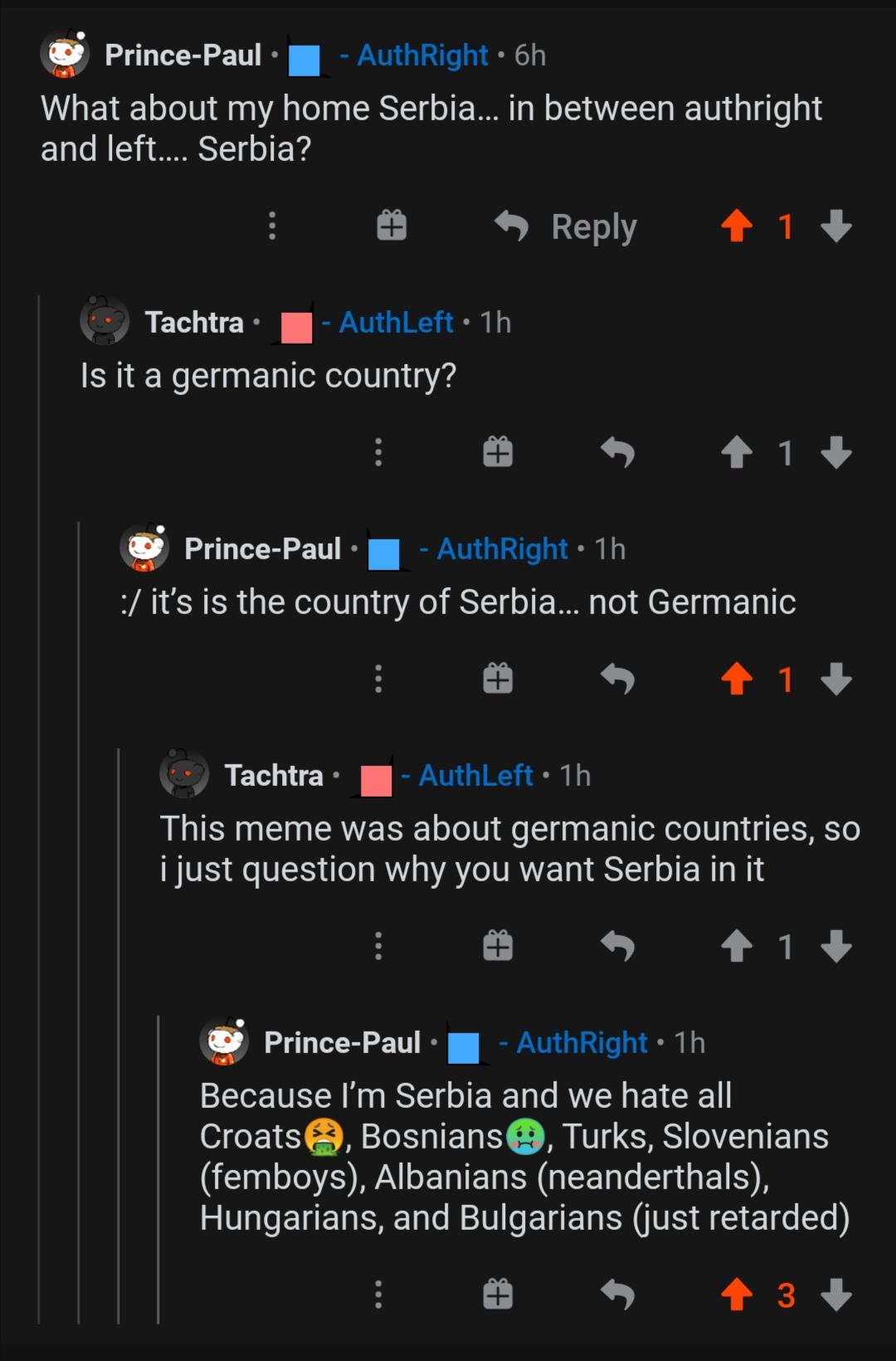This screenshot has height=1361, width=896.
Task: Open the three-dot menu on the bottom comment
Action: pos(378,1293)
